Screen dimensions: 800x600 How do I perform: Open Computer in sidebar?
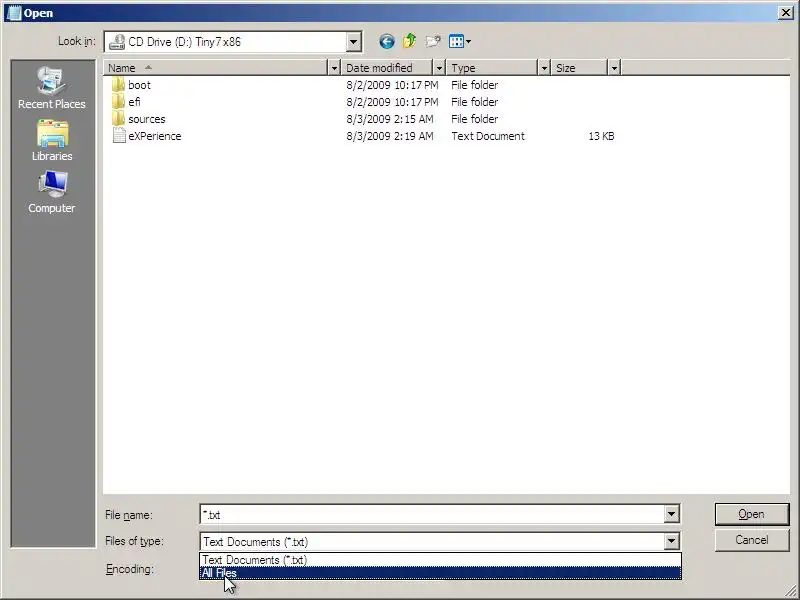[52, 192]
